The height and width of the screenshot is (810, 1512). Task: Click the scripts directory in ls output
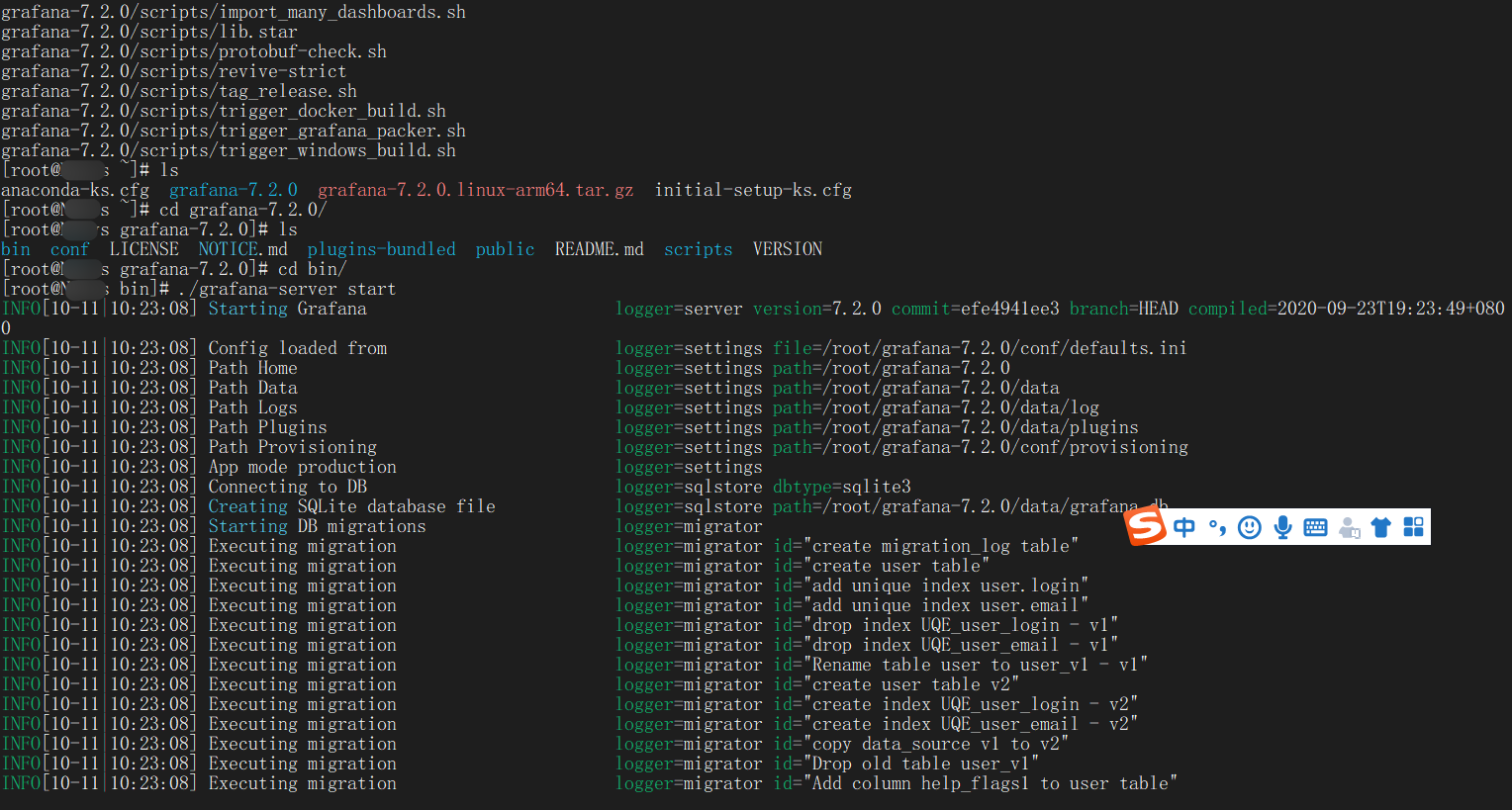coord(699,249)
